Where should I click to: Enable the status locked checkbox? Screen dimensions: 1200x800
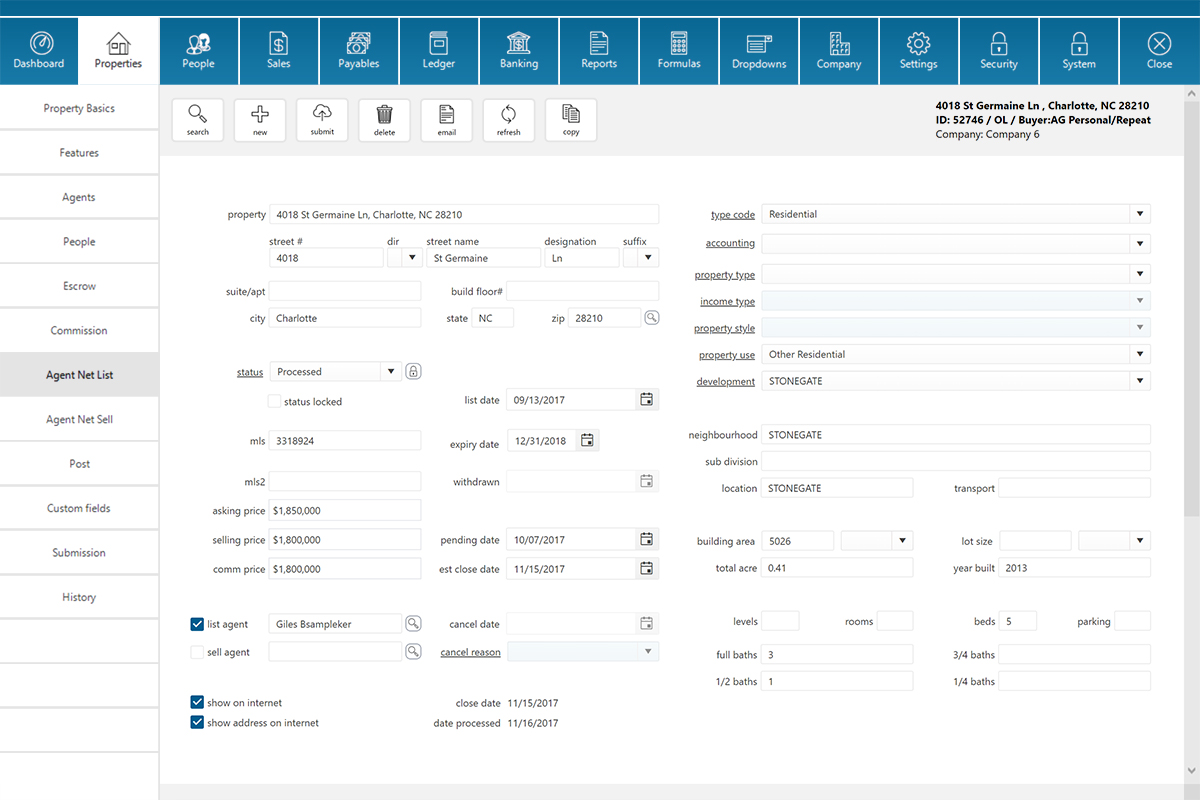[x=274, y=402]
